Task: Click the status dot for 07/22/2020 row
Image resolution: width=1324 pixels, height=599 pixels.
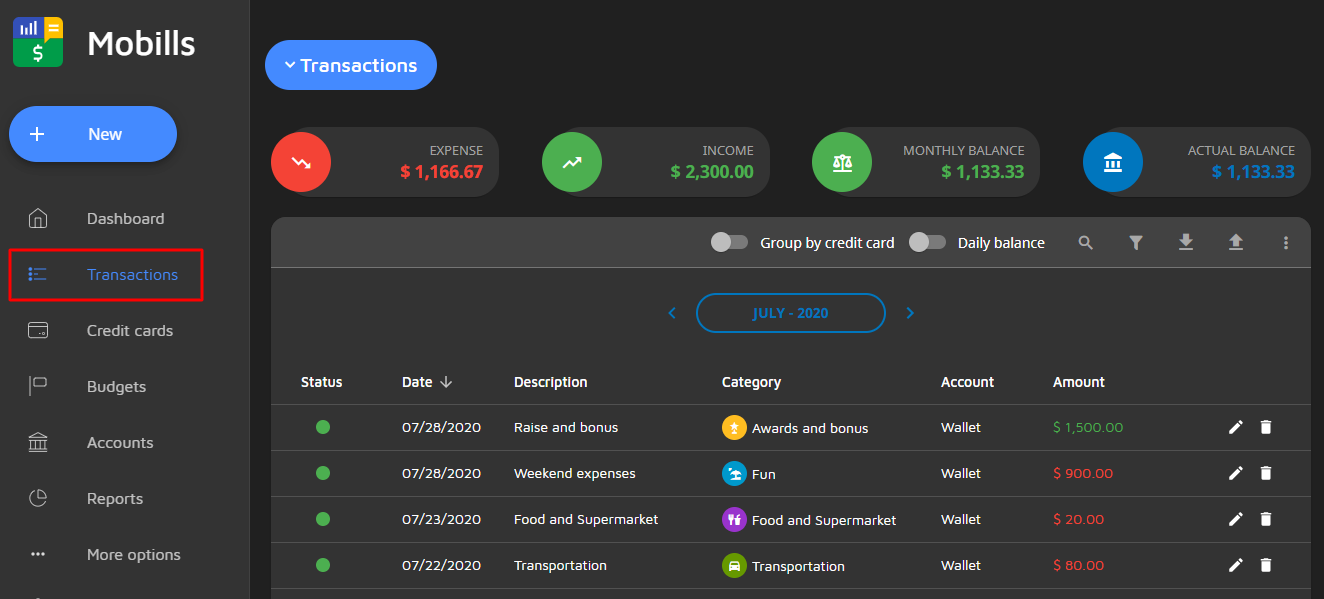Action: pos(323,565)
